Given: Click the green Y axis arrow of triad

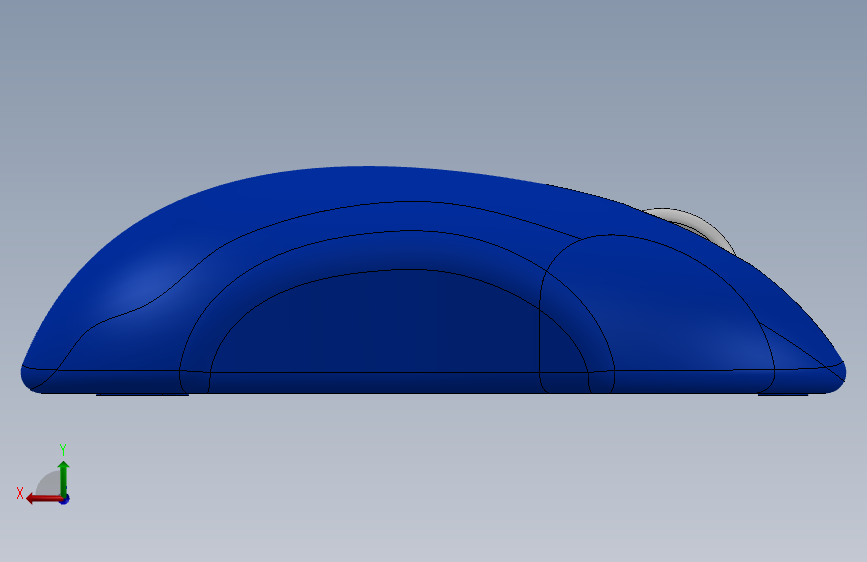Looking at the screenshot, I should pyautogui.click(x=64, y=478).
